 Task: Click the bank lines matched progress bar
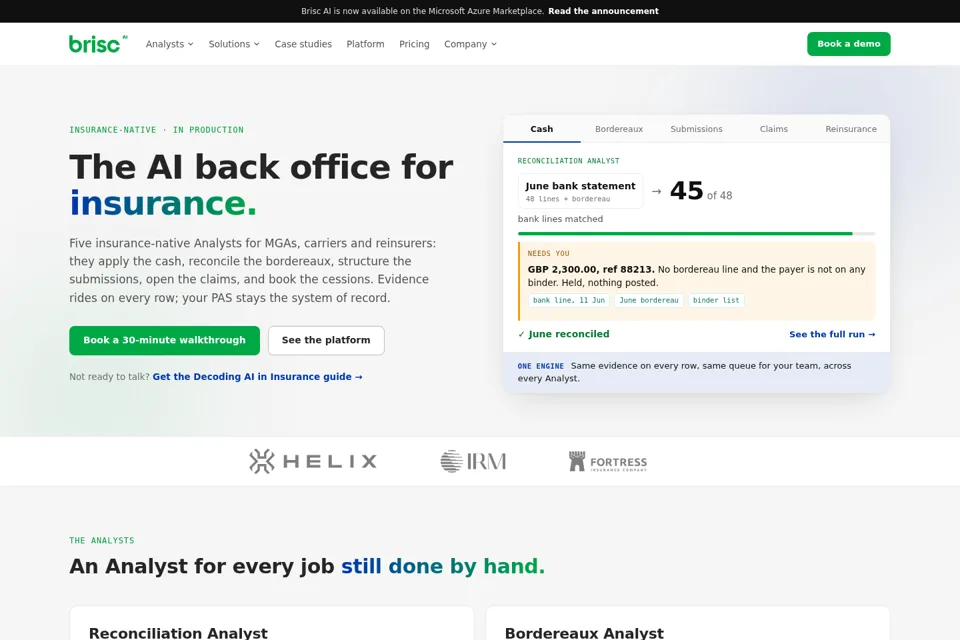(x=696, y=233)
